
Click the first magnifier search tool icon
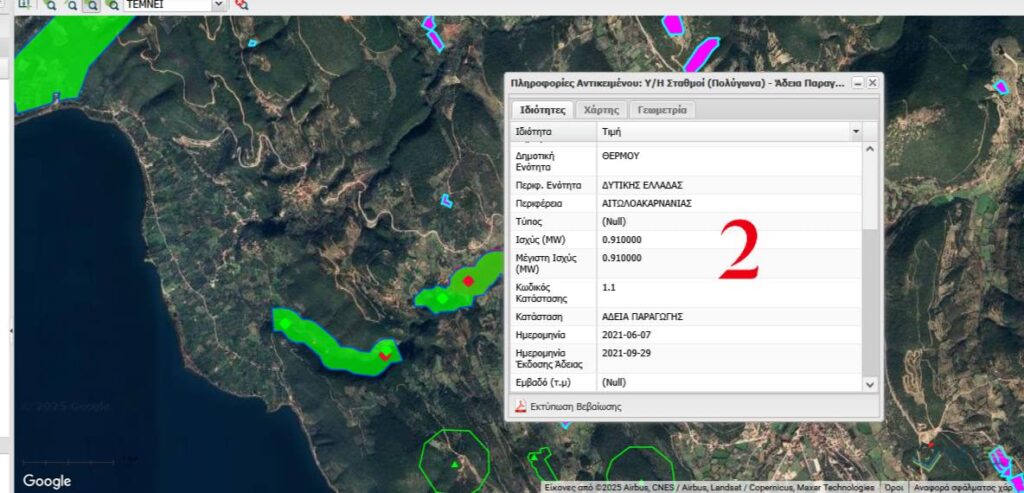[49, 4]
